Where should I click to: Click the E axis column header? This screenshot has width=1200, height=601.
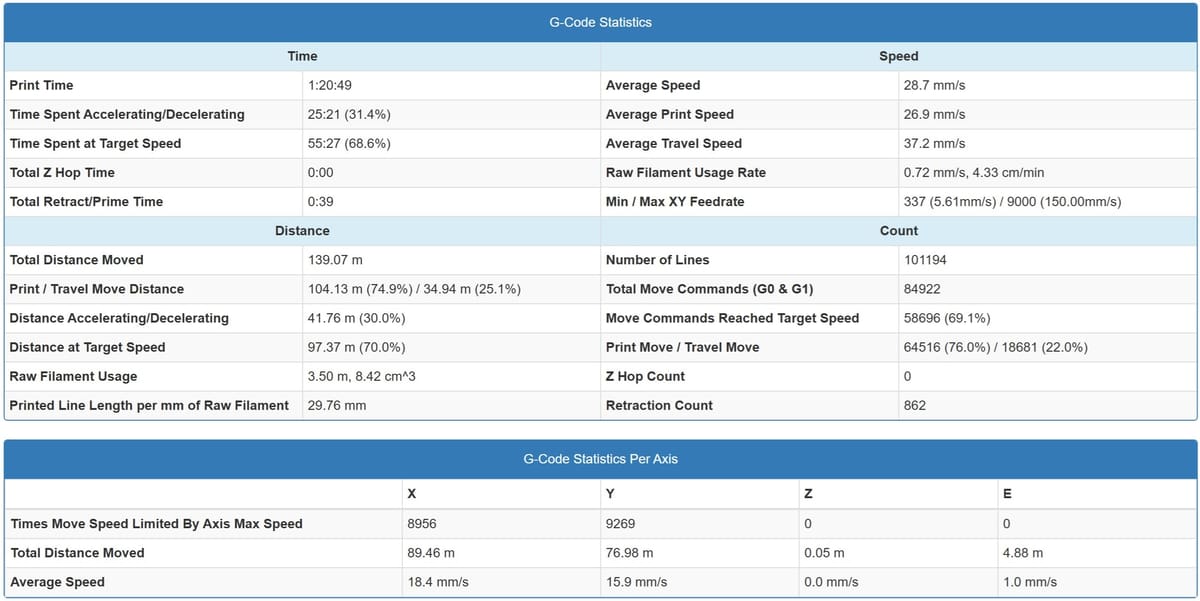coord(1007,494)
